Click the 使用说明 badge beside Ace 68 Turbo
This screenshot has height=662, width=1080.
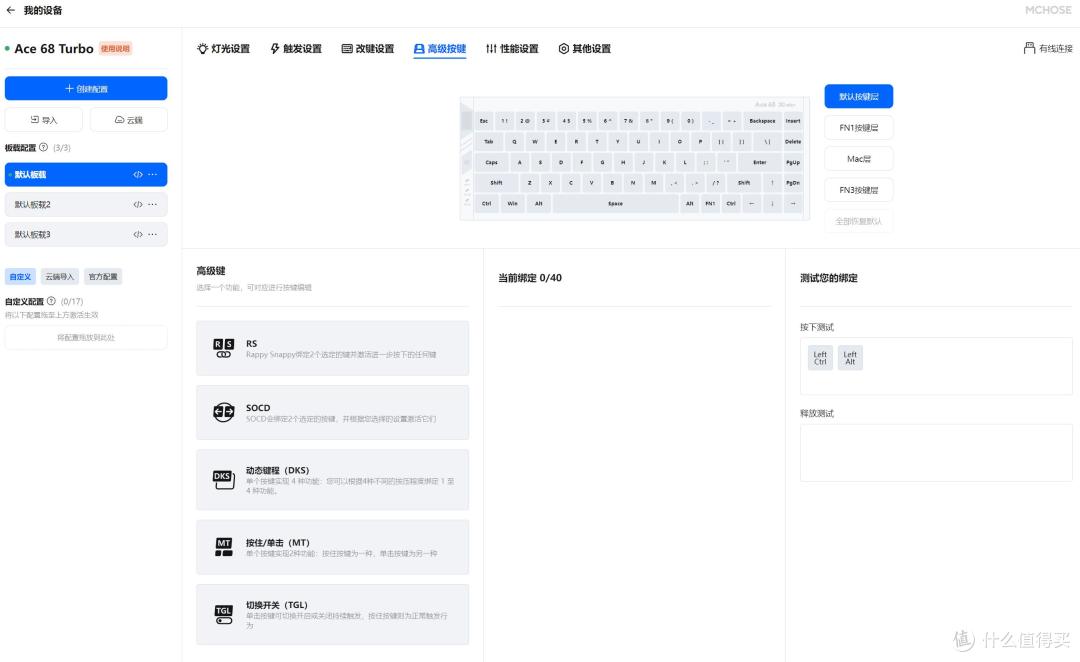(x=115, y=48)
